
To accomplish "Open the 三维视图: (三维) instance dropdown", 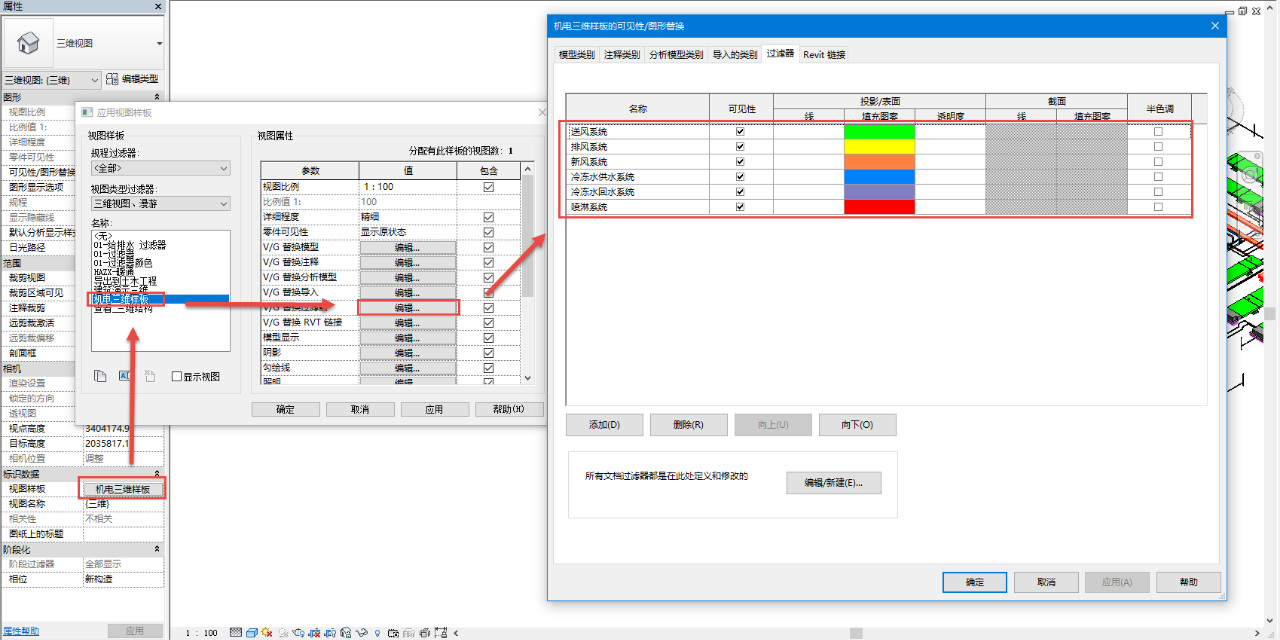I will (x=52, y=79).
